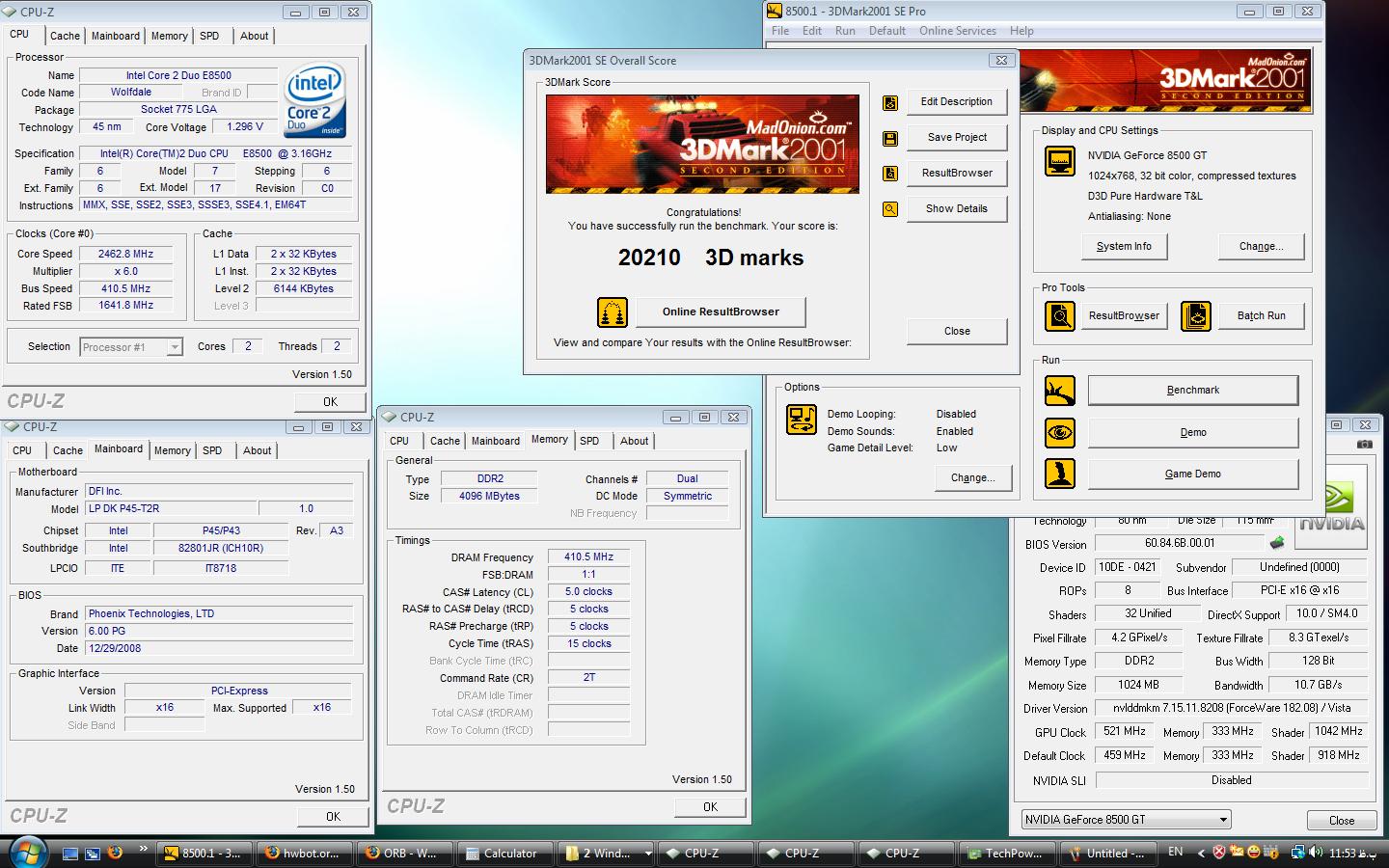
Task: Click the Intel Core 2 Duo logo in CPU-Z
Action: click(x=315, y=102)
